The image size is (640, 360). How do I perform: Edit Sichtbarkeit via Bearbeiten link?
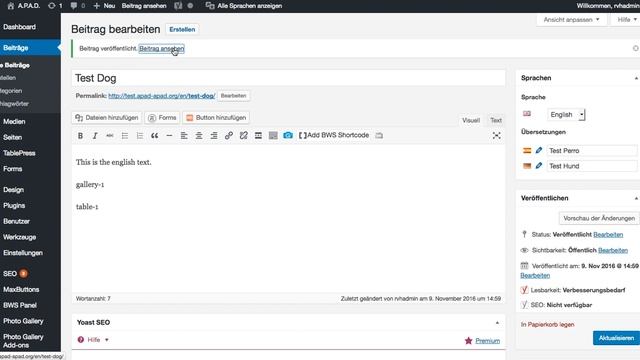[x=613, y=250]
